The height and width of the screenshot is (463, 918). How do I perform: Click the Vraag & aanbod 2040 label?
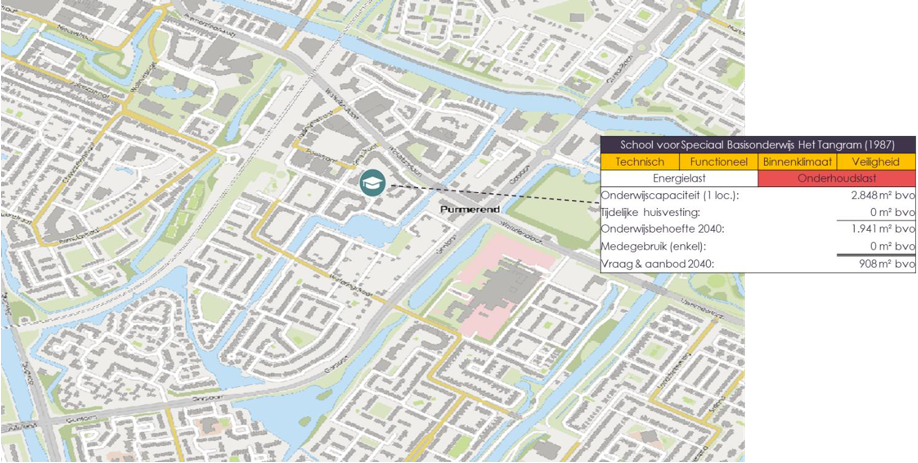[658, 263]
